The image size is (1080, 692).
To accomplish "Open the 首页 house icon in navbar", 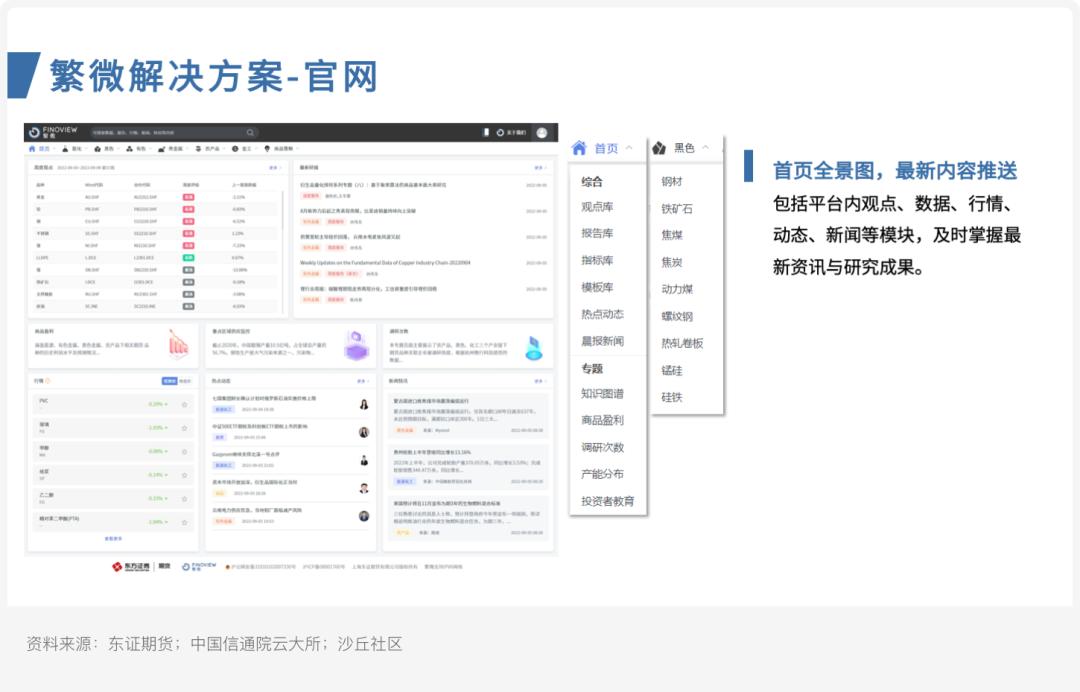I will tap(32, 149).
